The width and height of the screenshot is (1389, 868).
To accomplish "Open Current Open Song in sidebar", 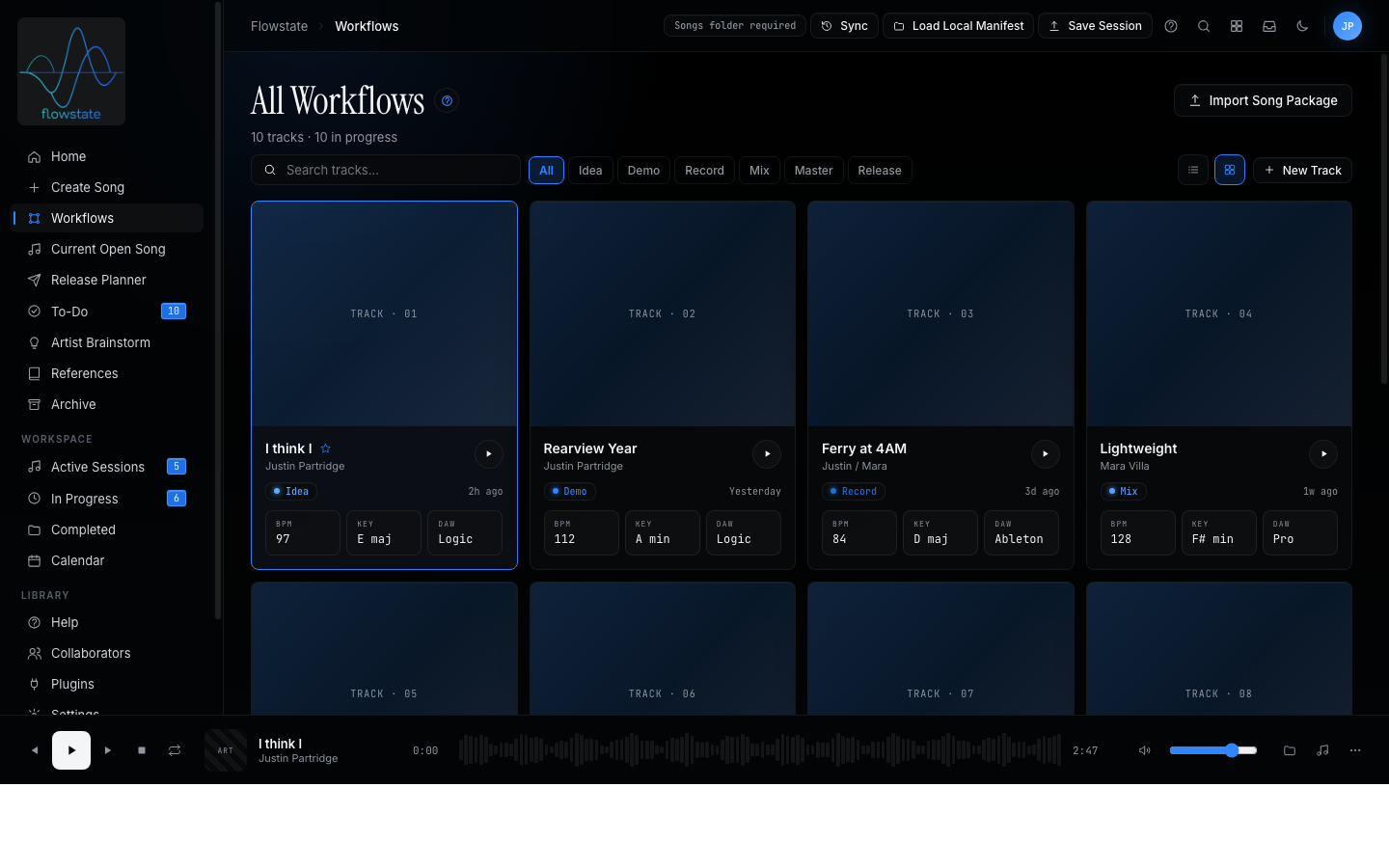I will (x=107, y=249).
